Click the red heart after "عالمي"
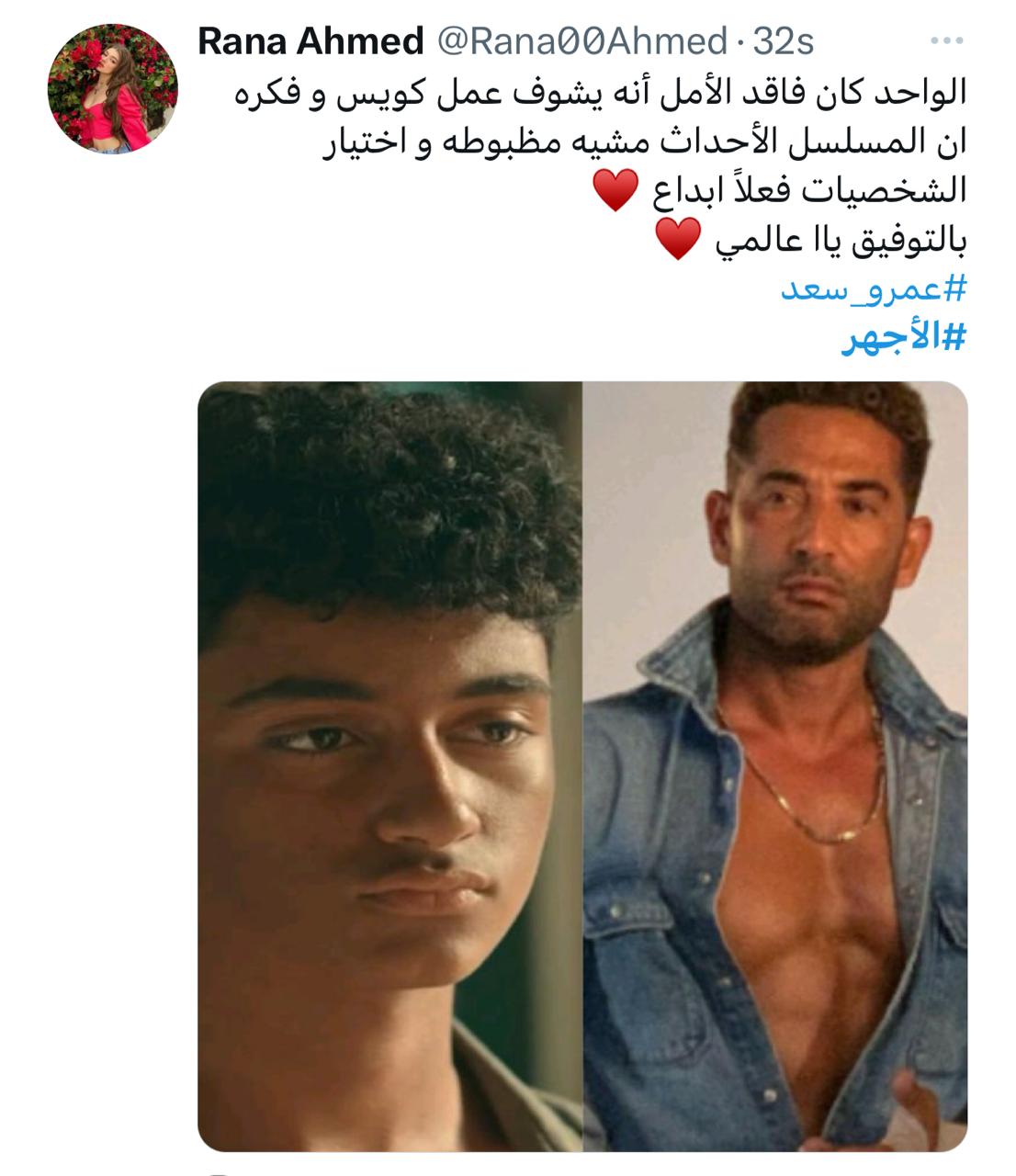 coord(679,239)
